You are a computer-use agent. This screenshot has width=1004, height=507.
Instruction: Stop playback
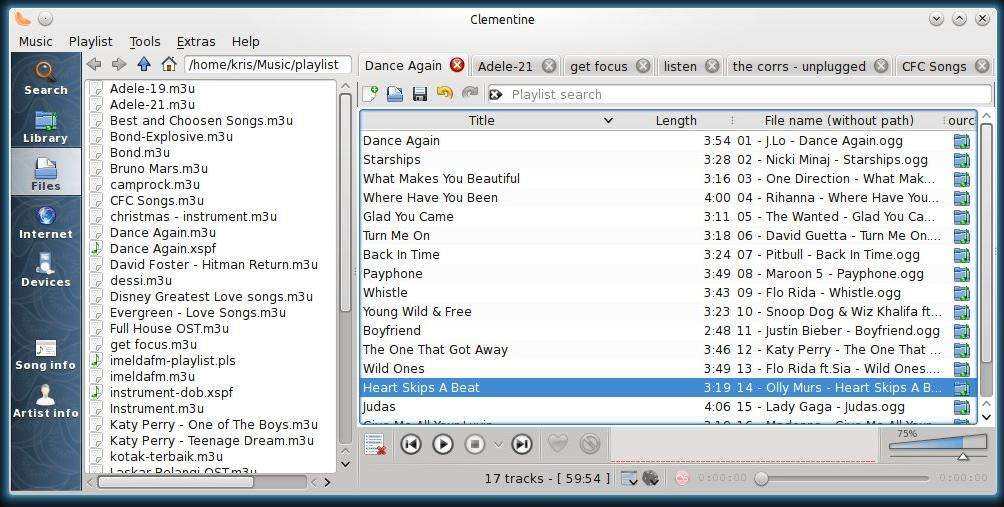[474, 444]
